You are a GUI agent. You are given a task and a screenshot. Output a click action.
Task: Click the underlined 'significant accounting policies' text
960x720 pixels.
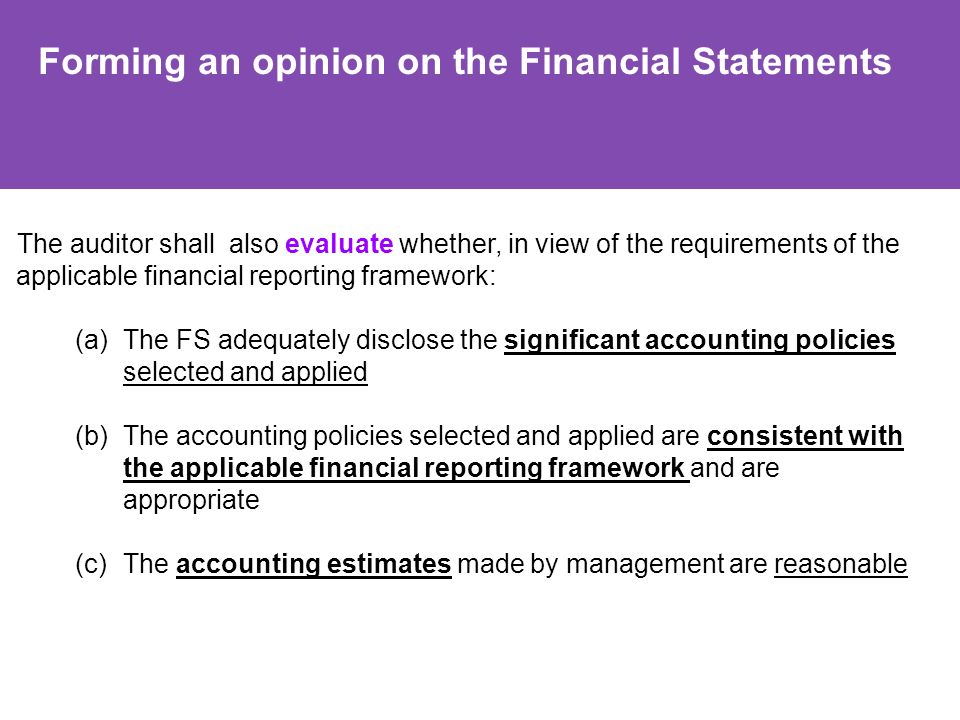[699, 340]
